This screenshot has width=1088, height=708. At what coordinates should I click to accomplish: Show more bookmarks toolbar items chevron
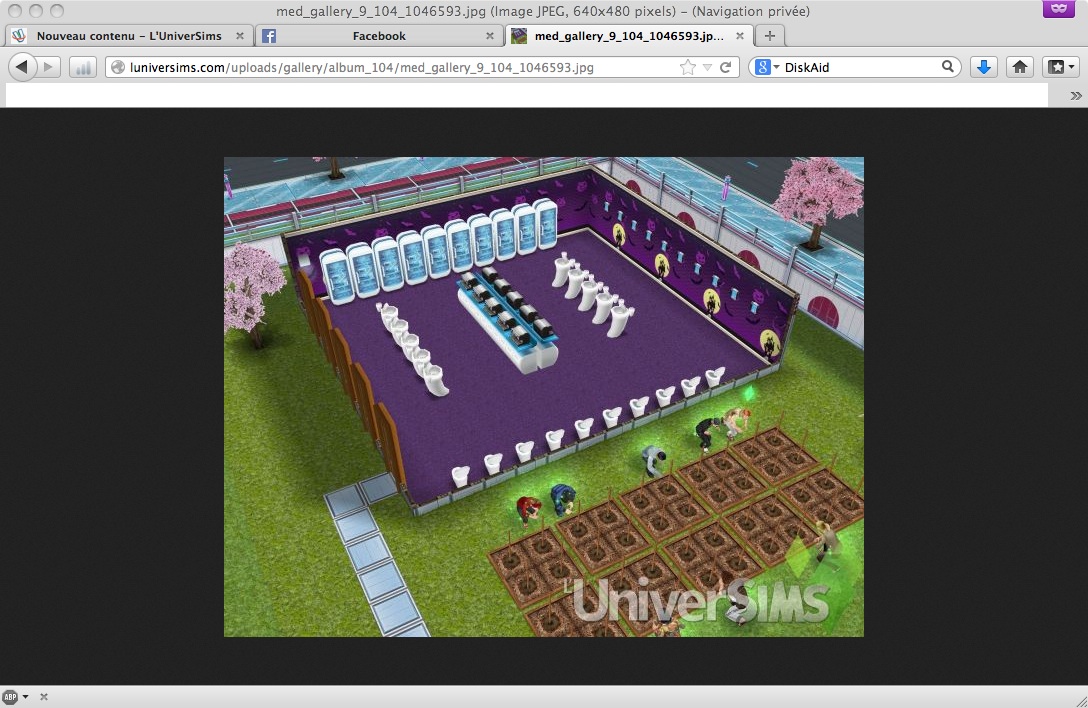coord(1076,96)
